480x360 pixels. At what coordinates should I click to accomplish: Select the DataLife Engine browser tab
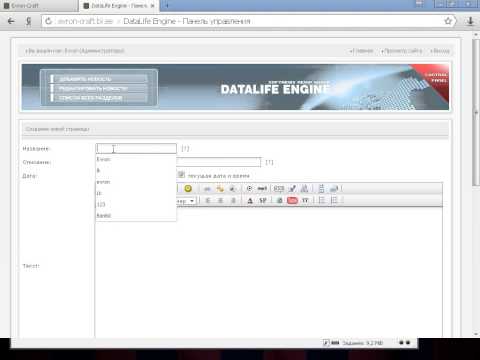[118, 6]
